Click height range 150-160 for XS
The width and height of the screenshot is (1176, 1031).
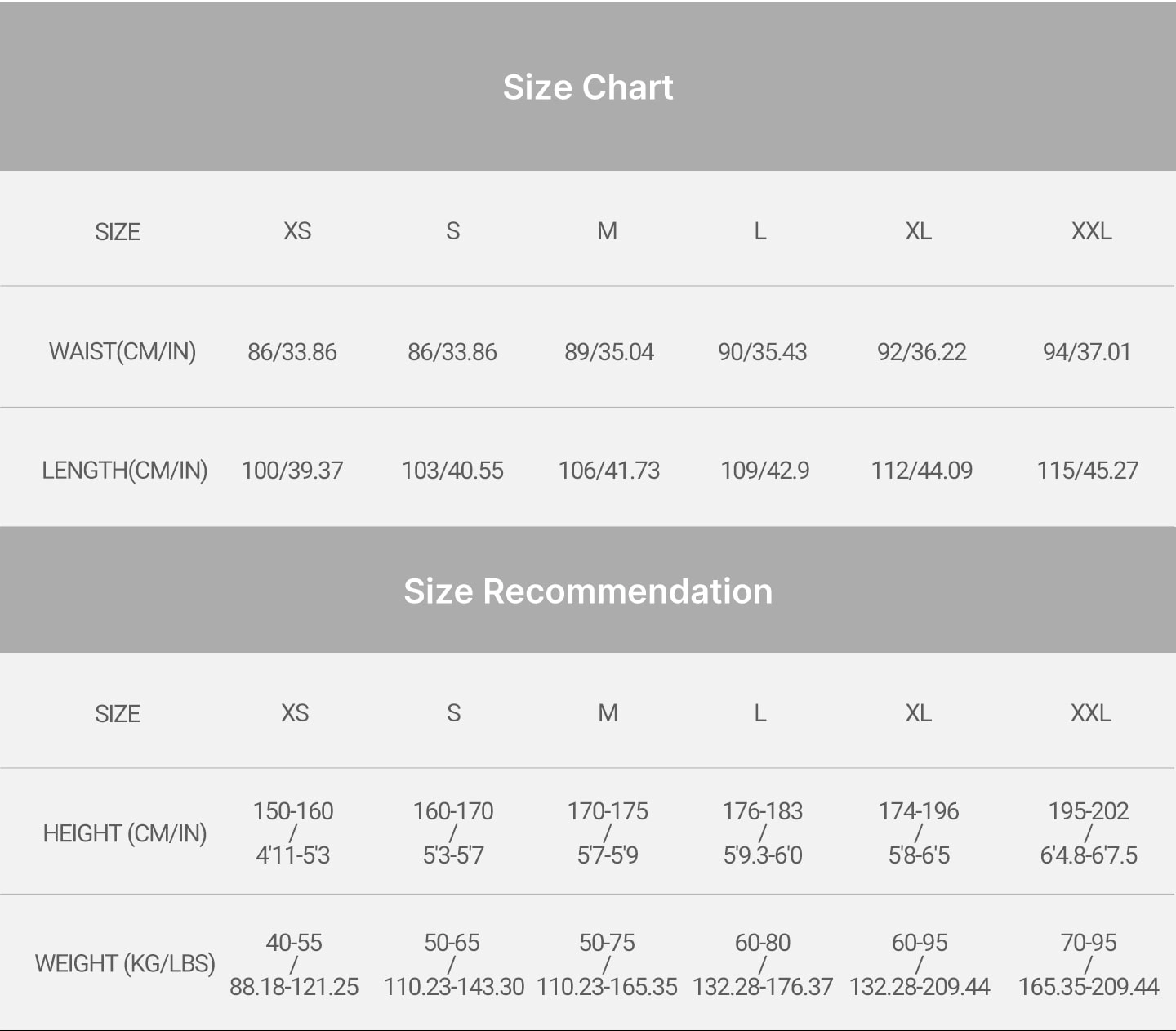click(293, 811)
